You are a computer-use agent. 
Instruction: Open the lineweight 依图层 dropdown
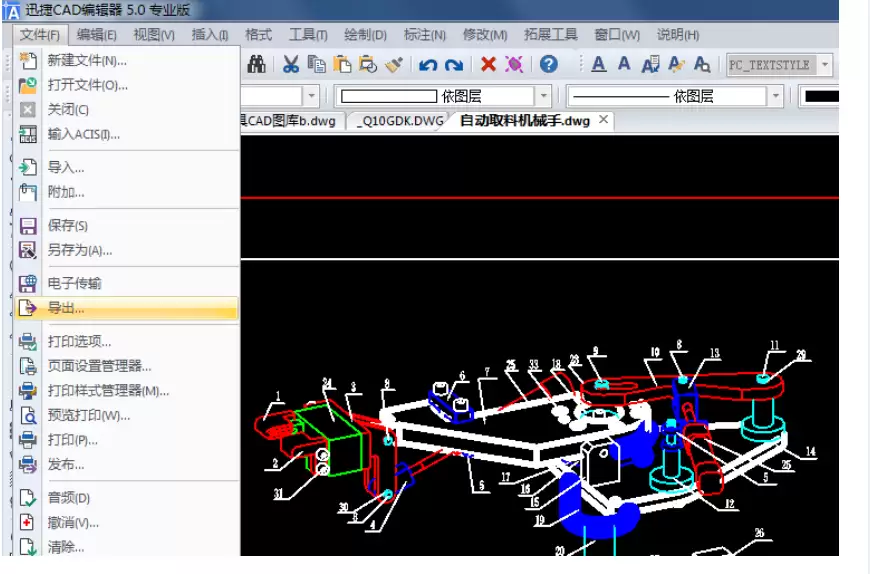[543, 97]
